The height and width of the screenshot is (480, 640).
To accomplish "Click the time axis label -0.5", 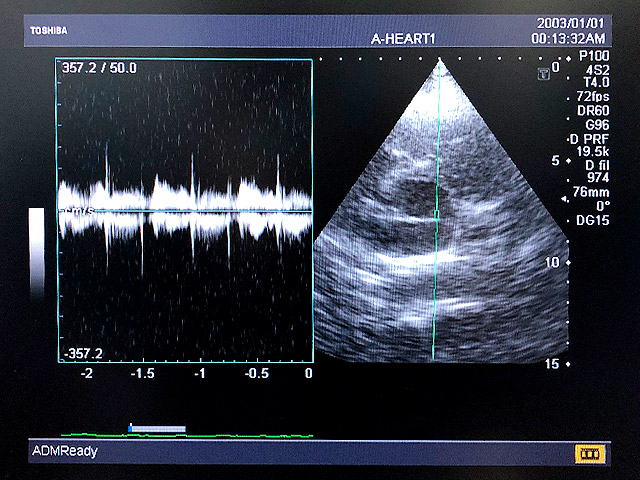I will click(256, 373).
